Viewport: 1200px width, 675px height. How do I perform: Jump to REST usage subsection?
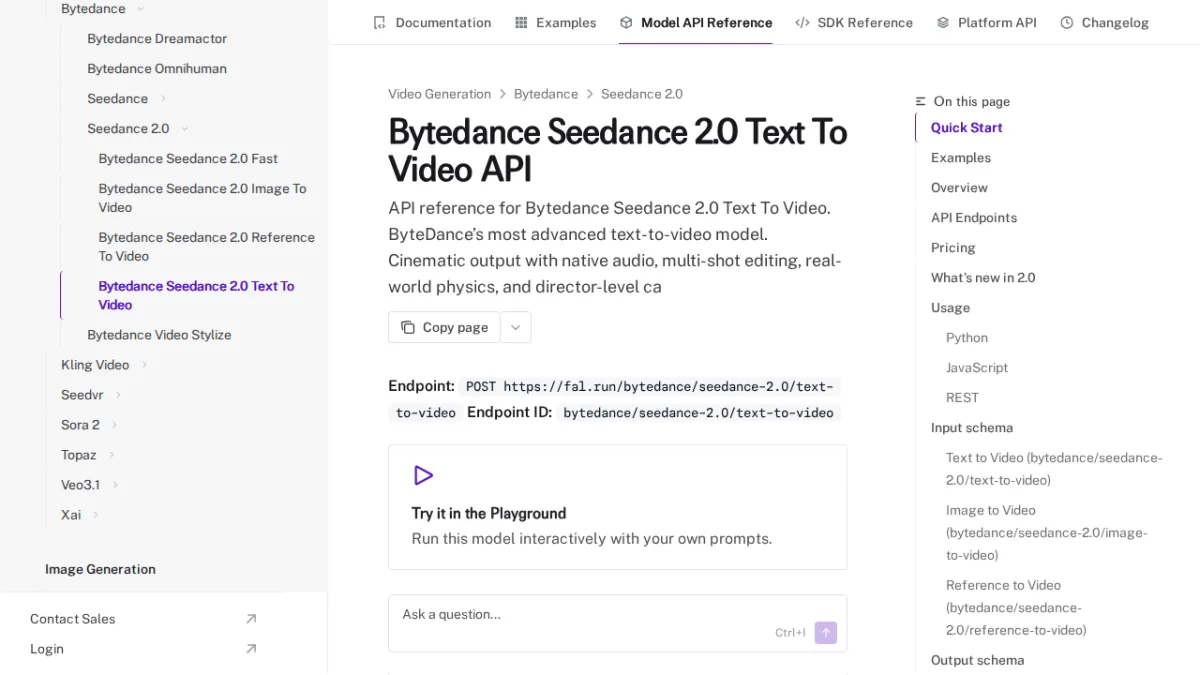click(962, 398)
